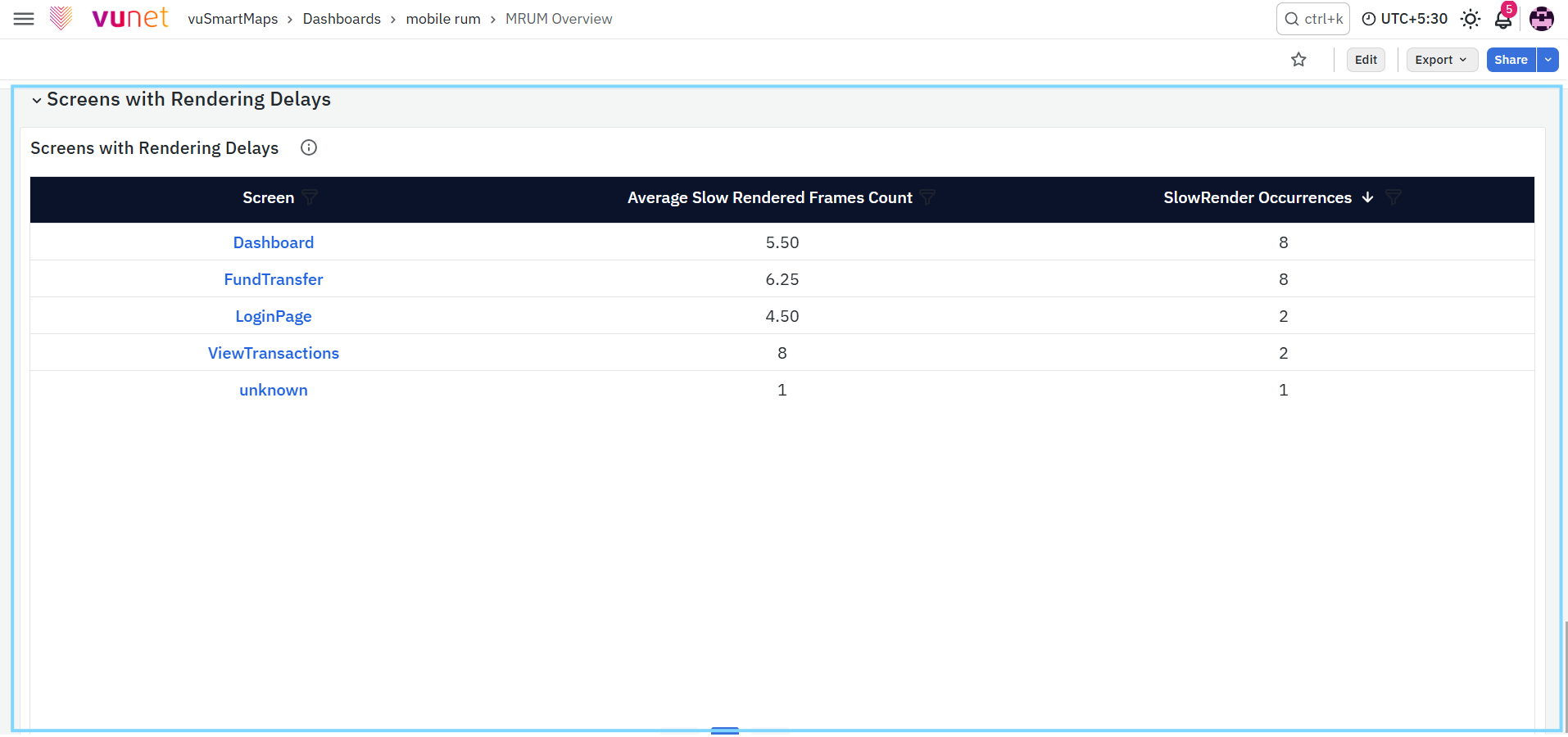
Task: Navigate to mobile rum breadcrumb
Action: coord(443,19)
